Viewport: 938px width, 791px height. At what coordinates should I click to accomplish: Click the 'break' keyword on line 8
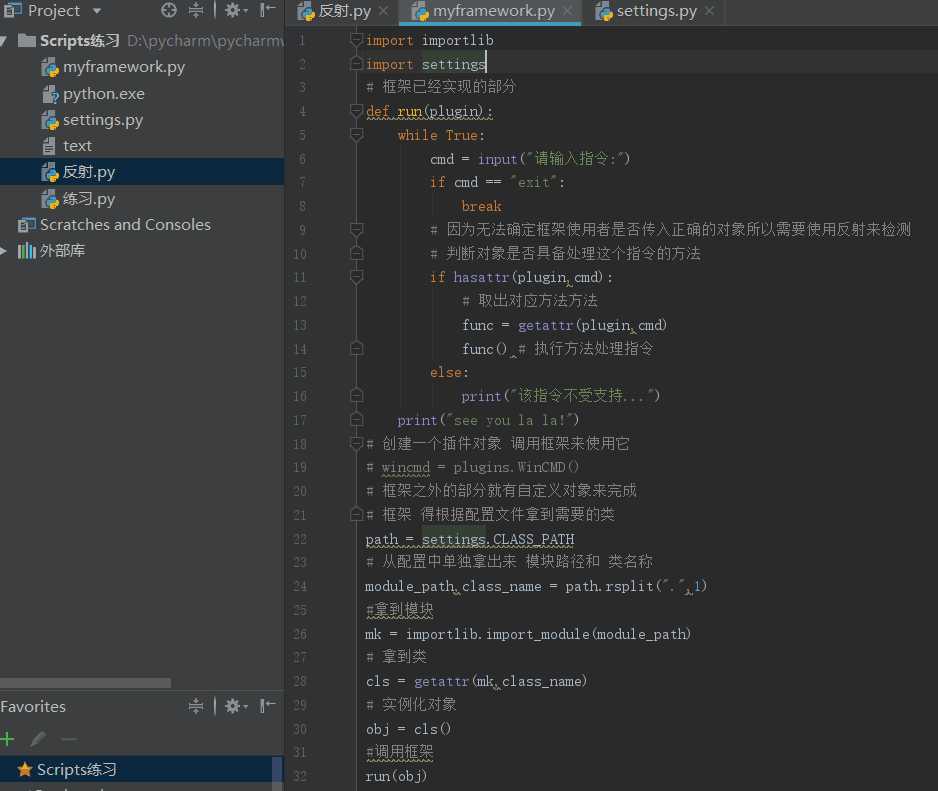coord(481,206)
